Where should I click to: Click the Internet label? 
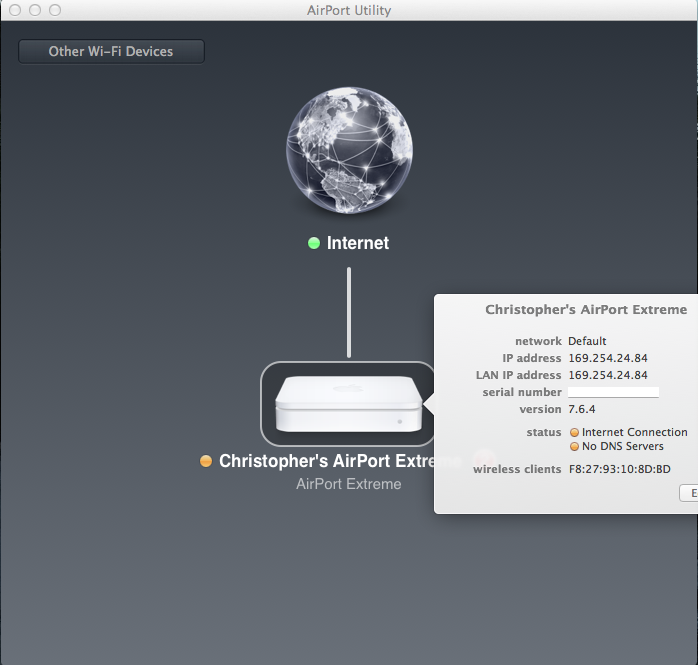[x=357, y=243]
